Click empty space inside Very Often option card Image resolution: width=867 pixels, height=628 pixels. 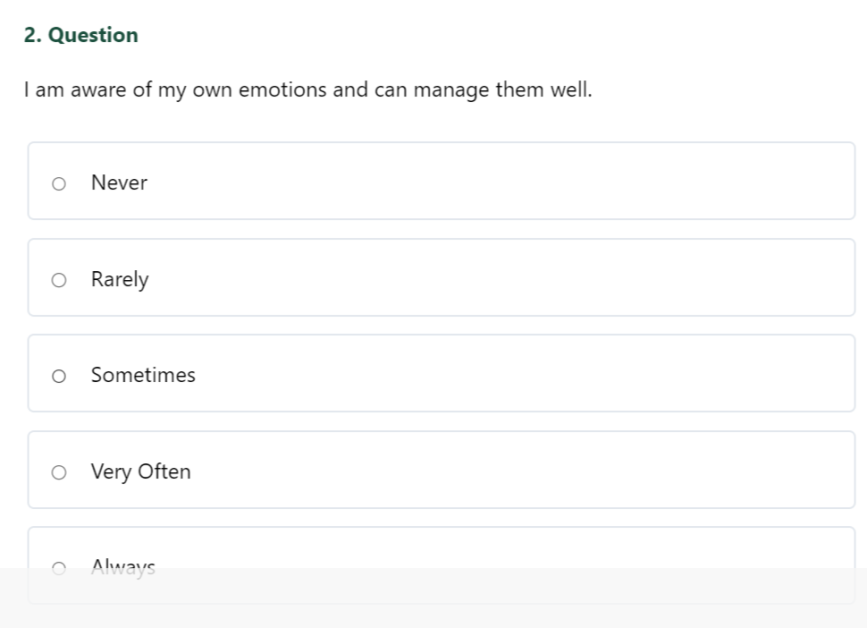pos(498,470)
